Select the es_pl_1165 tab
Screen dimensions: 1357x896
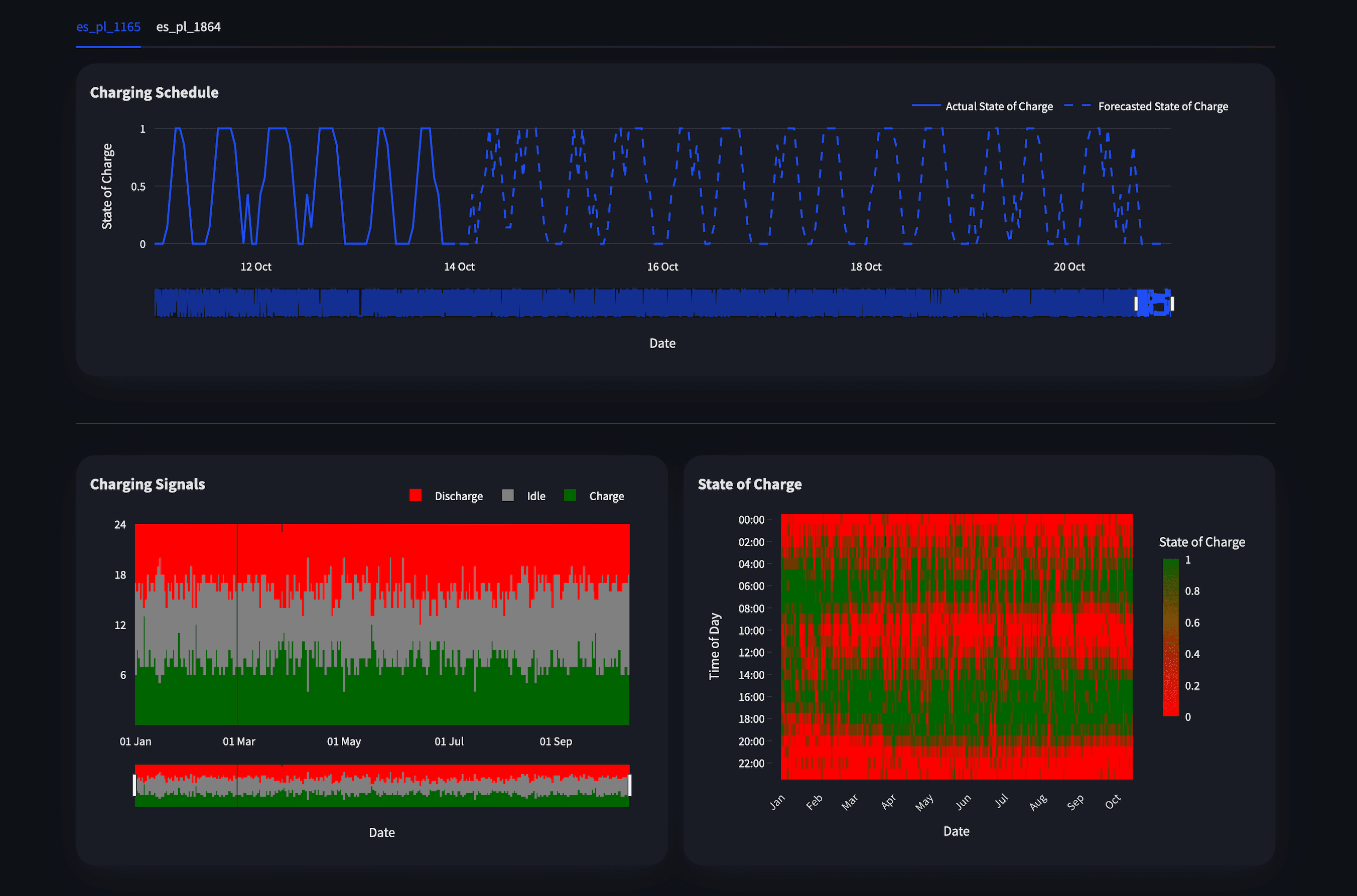click(108, 27)
